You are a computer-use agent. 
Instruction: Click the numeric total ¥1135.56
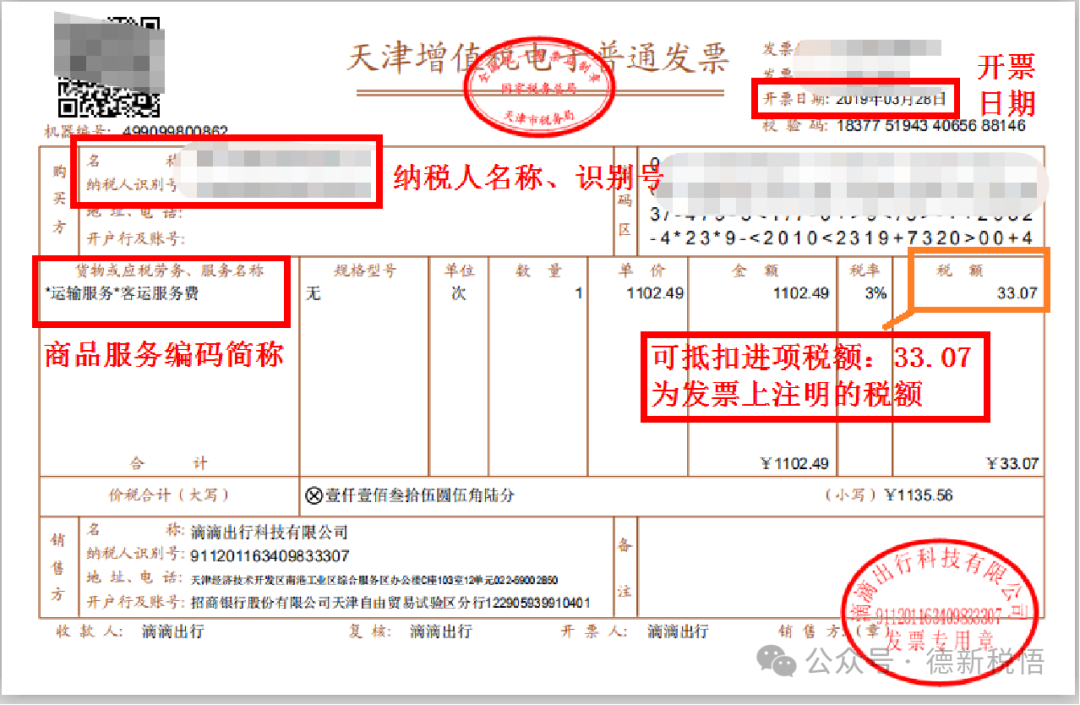[x=919, y=496]
